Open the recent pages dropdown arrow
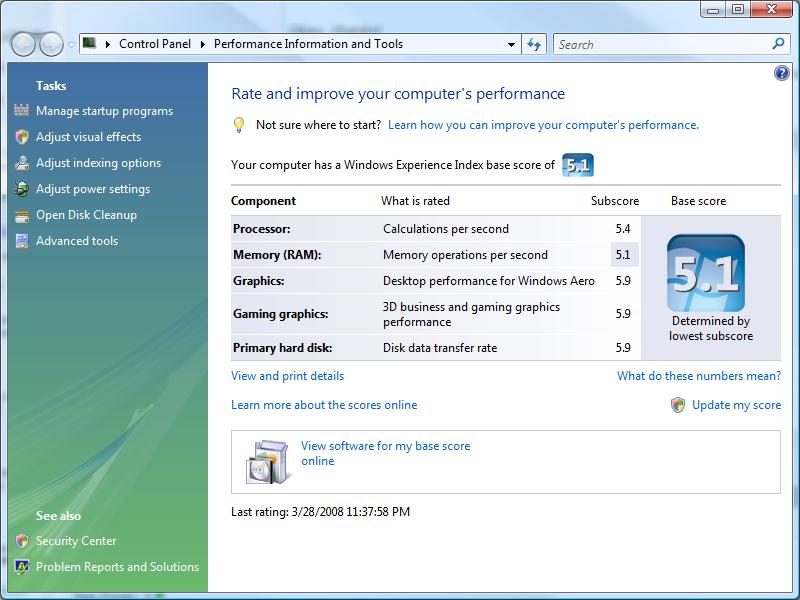This screenshot has width=800, height=600. click(71, 45)
